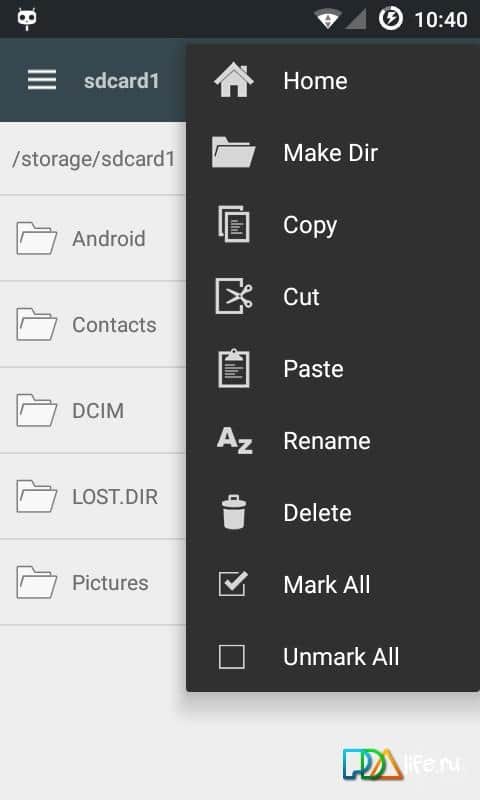Select the Rename menu entry text
The width and height of the screenshot is (480, 800).
pyautogui.click(x=327, y=441)
